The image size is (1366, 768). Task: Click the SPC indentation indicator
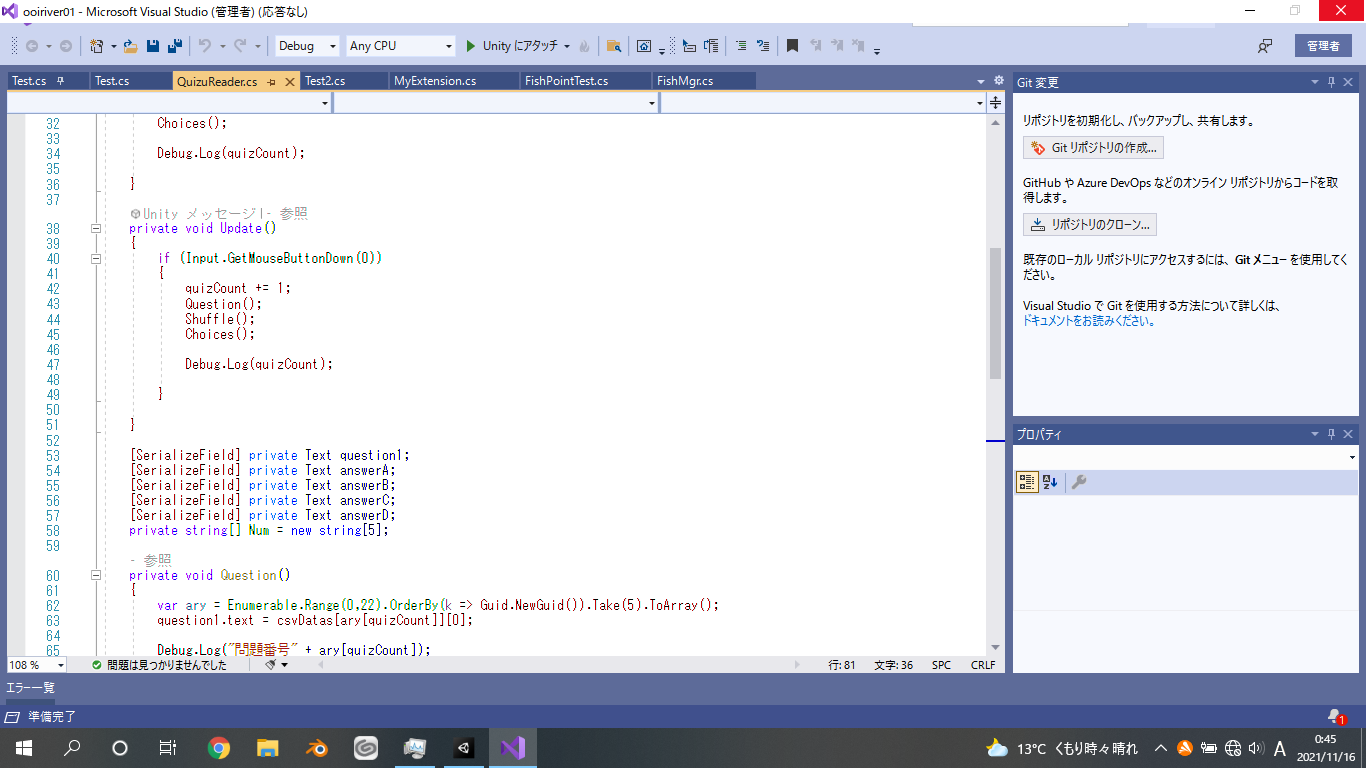point(941,665)
